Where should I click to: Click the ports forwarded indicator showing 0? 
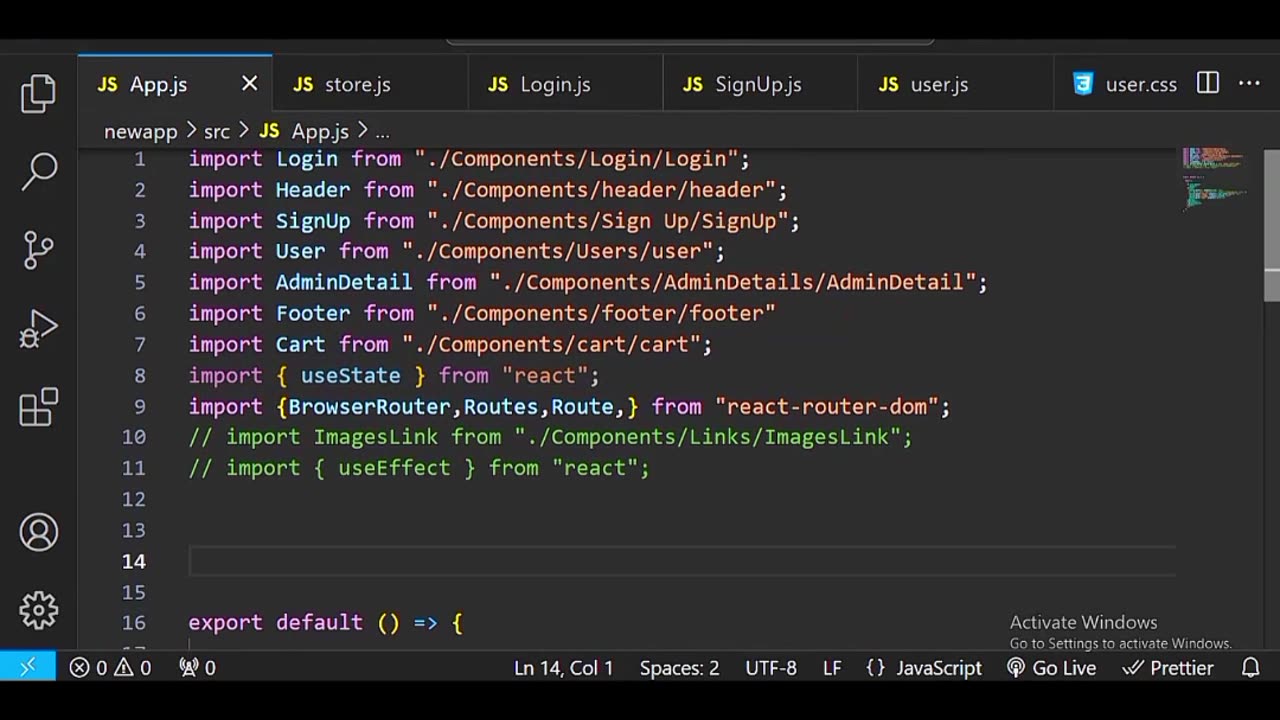197,667
